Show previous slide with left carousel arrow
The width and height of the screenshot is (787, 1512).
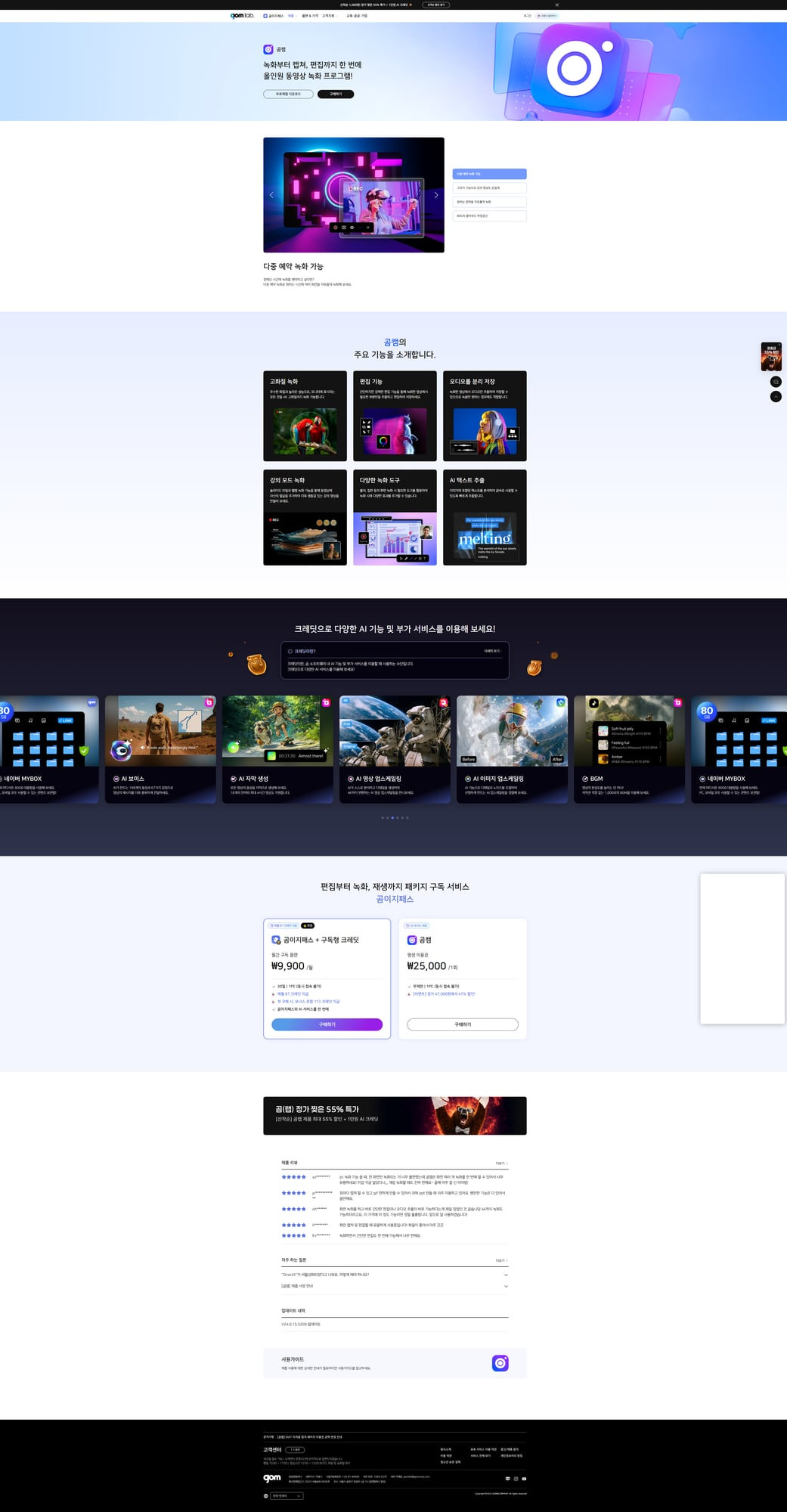271,195
